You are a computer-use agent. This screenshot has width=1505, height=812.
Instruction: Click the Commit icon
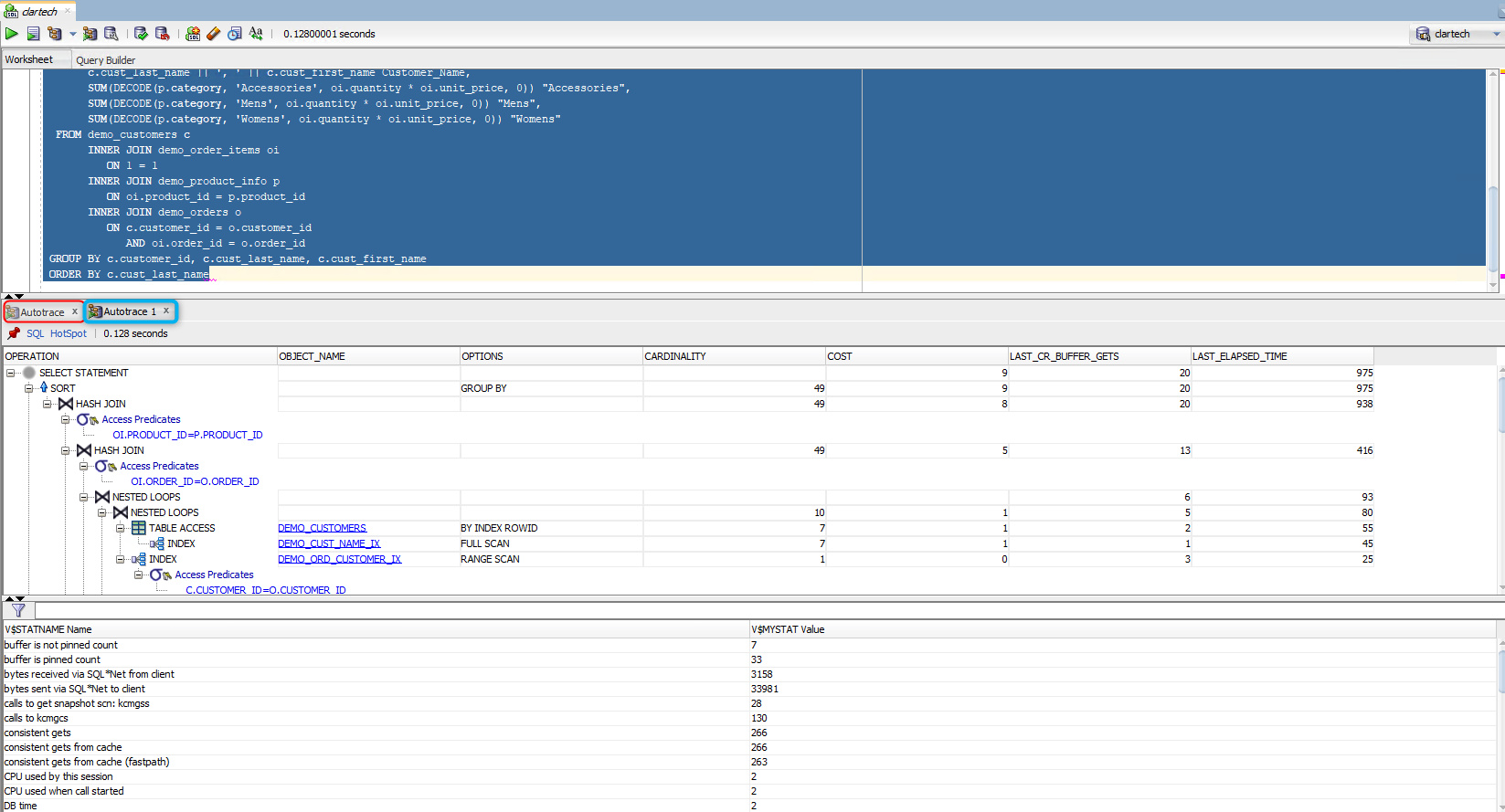141,34
